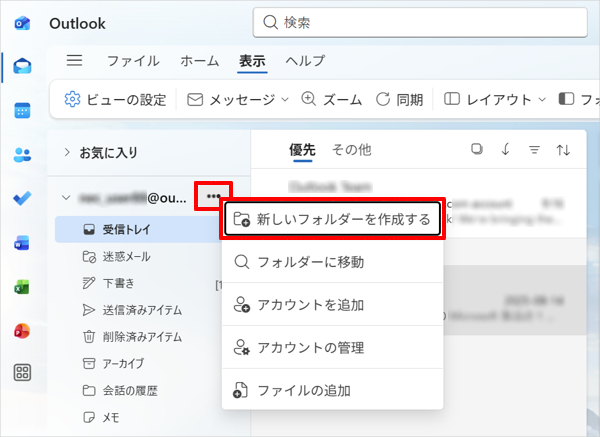
Task: Click the 同期 sync button
Action: click(x=399, y=100)
